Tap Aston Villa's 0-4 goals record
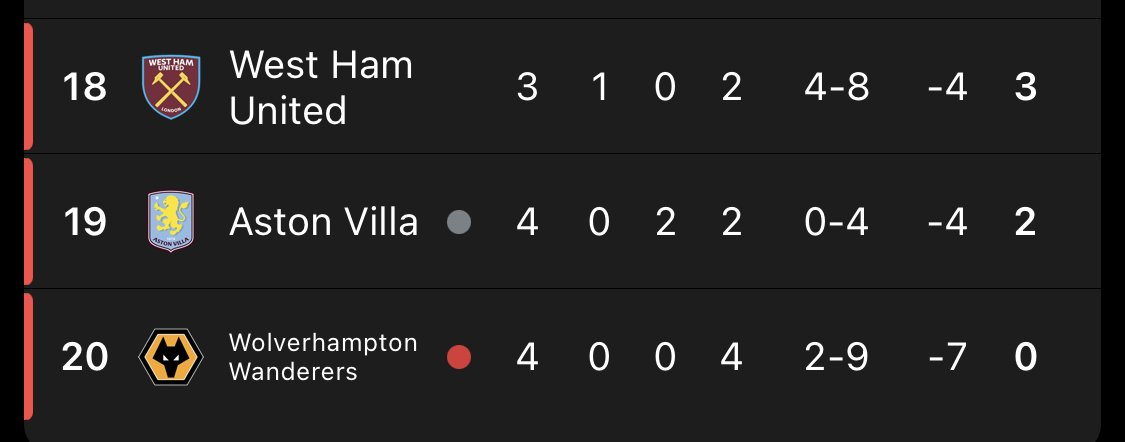Viewport: 1125px width, 442px height. (837, 222)
